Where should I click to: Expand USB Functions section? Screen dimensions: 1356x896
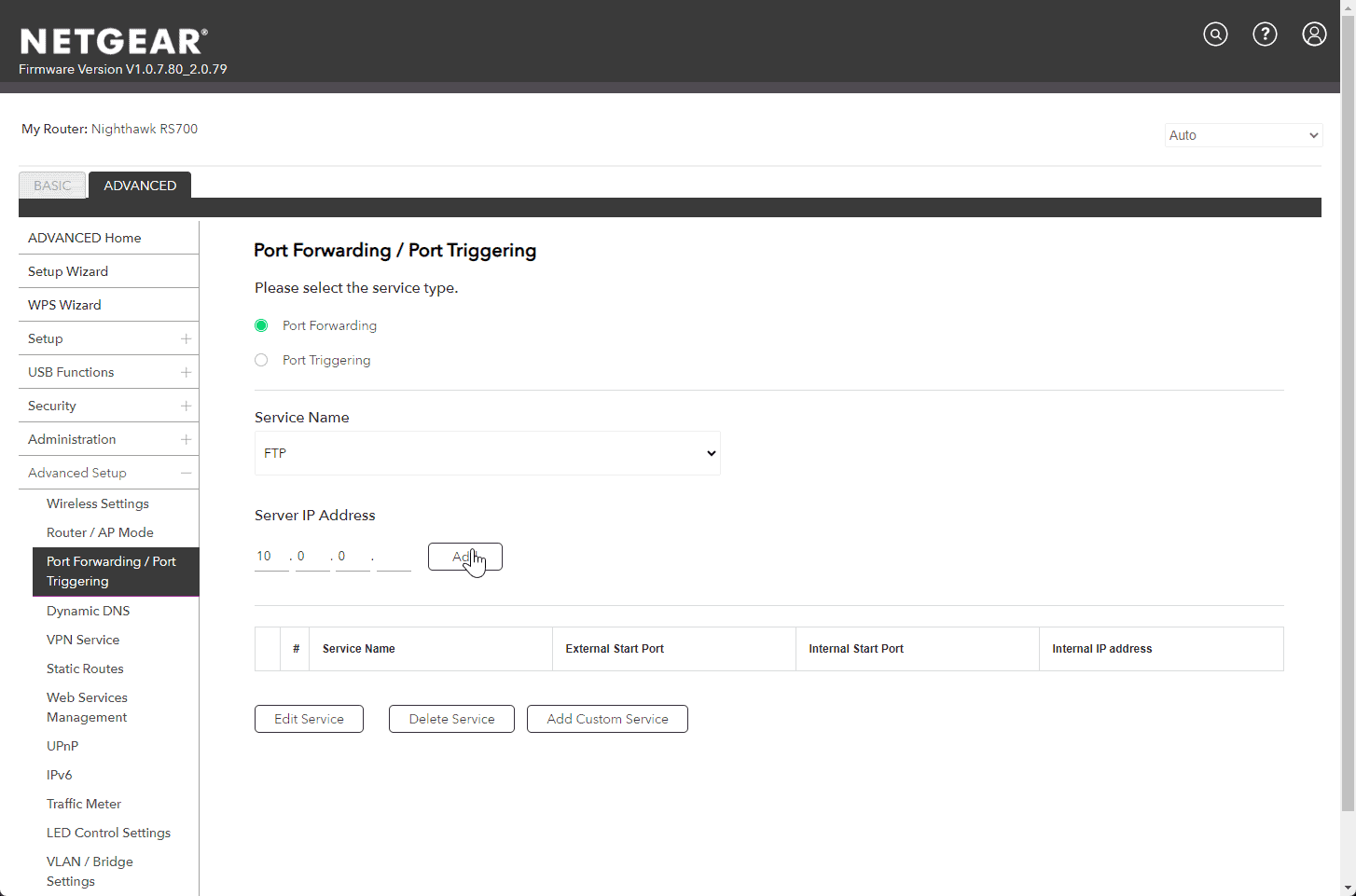pyautogui.click(x=186, y=372)
